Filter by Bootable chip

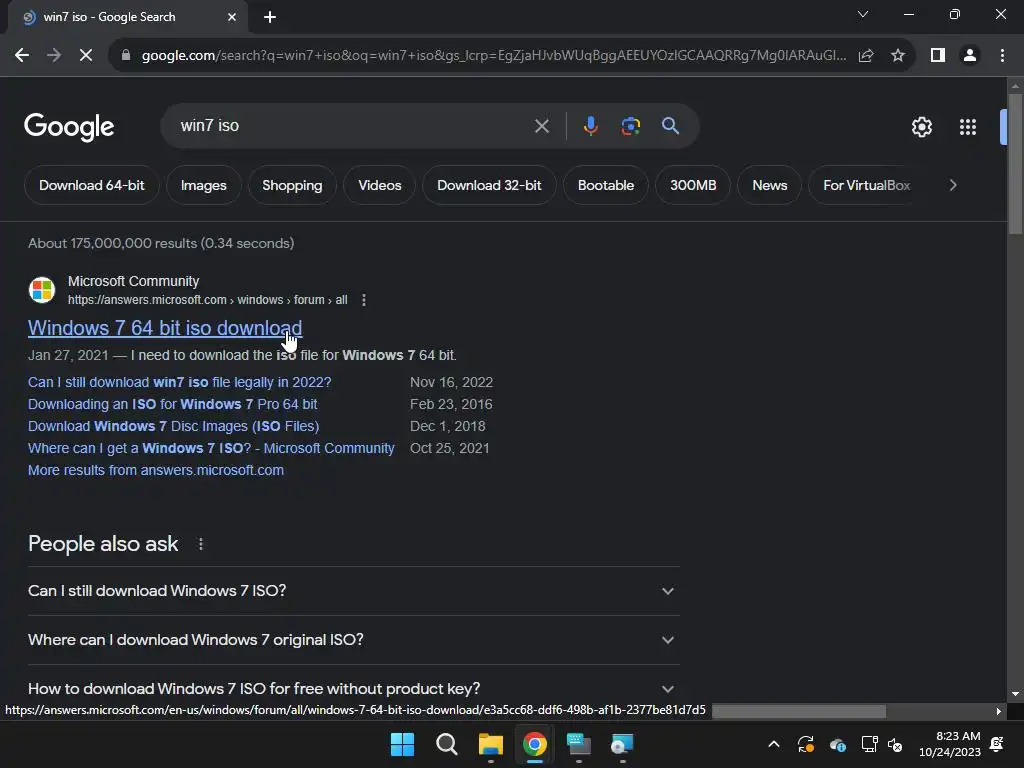pyautogui.click(x=605, y=185)
